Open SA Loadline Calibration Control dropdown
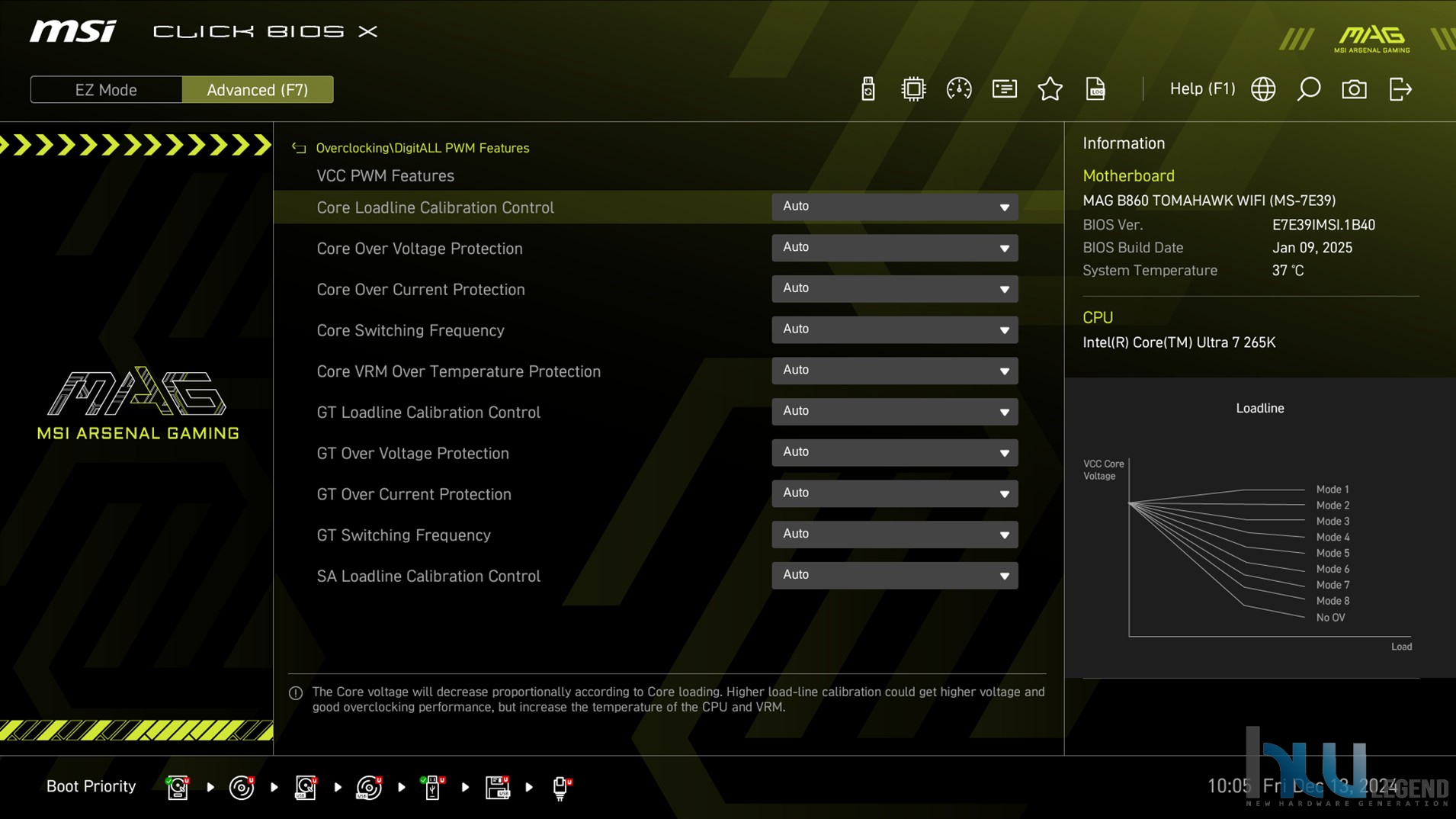The image size is (1456, 819). click(x=895, y=576)
